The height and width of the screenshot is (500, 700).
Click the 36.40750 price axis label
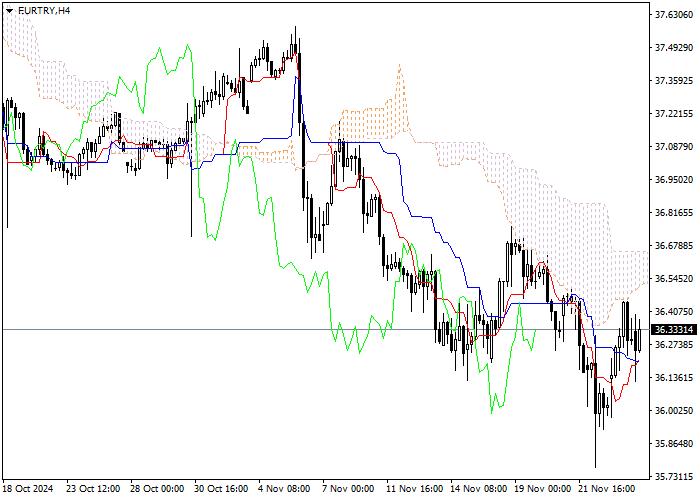(674, 312)
